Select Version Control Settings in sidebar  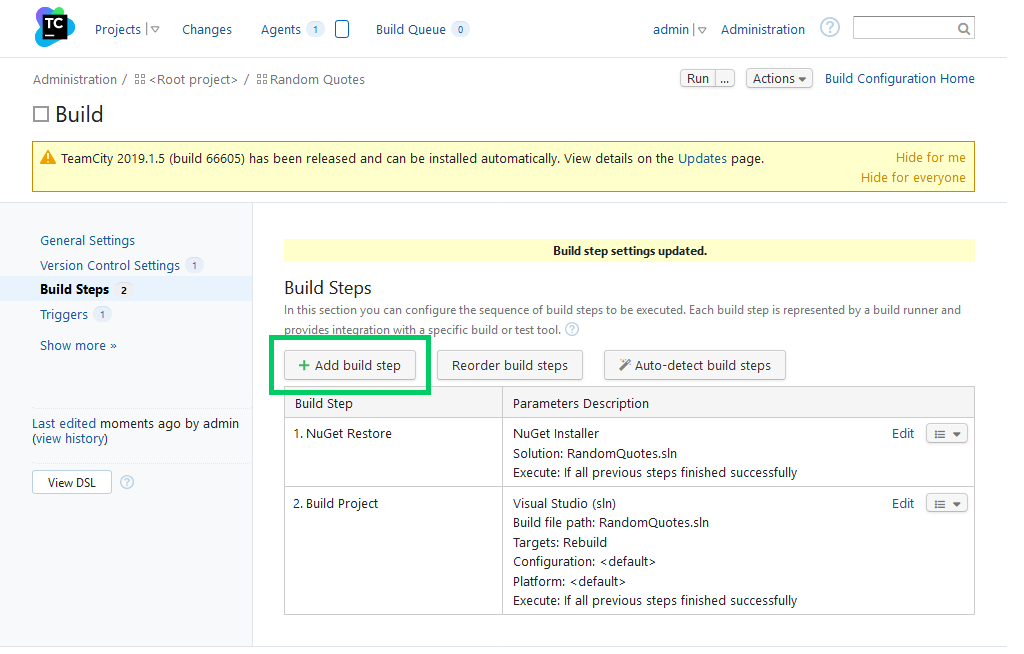[110, 265]
